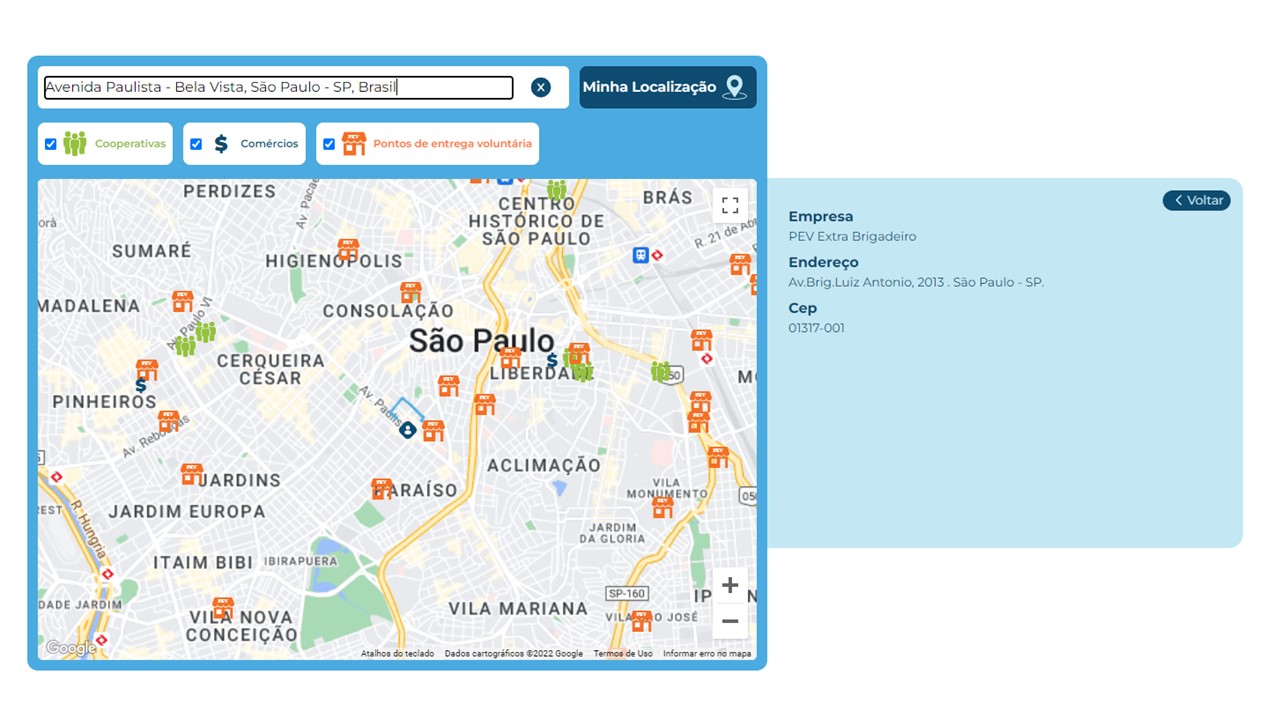The image size is (1280, 720).
Task: Click the PEV marker in Vila Nova Conceição
Action: [x=223, y=607]
